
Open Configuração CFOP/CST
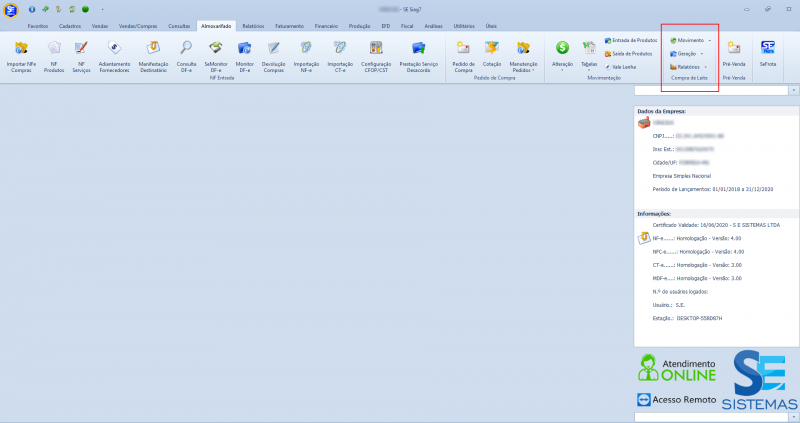(x=376, y=52)
